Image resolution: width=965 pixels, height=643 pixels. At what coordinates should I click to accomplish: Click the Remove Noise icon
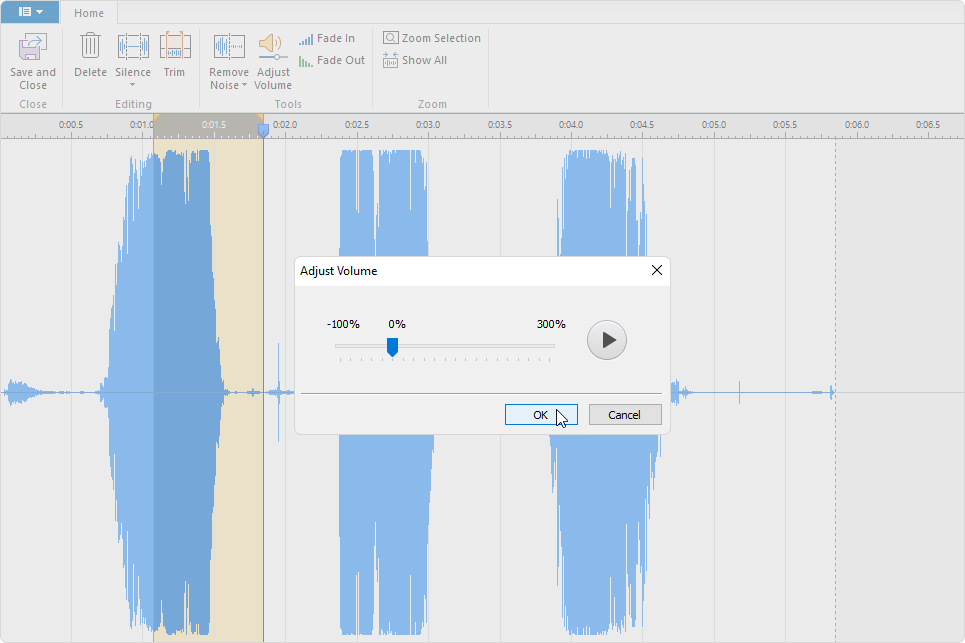pos(229,46)
